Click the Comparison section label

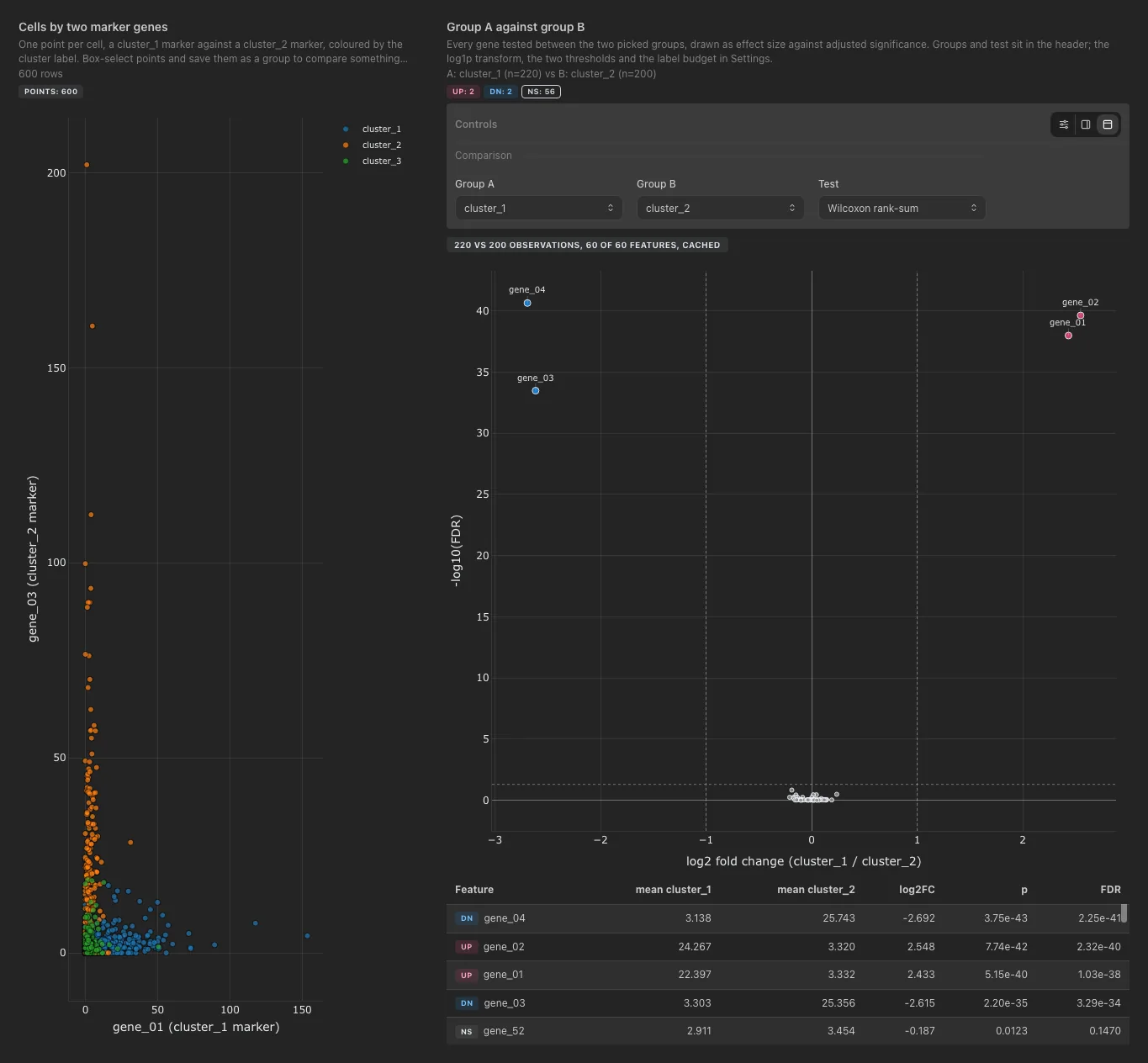[484, 156]
